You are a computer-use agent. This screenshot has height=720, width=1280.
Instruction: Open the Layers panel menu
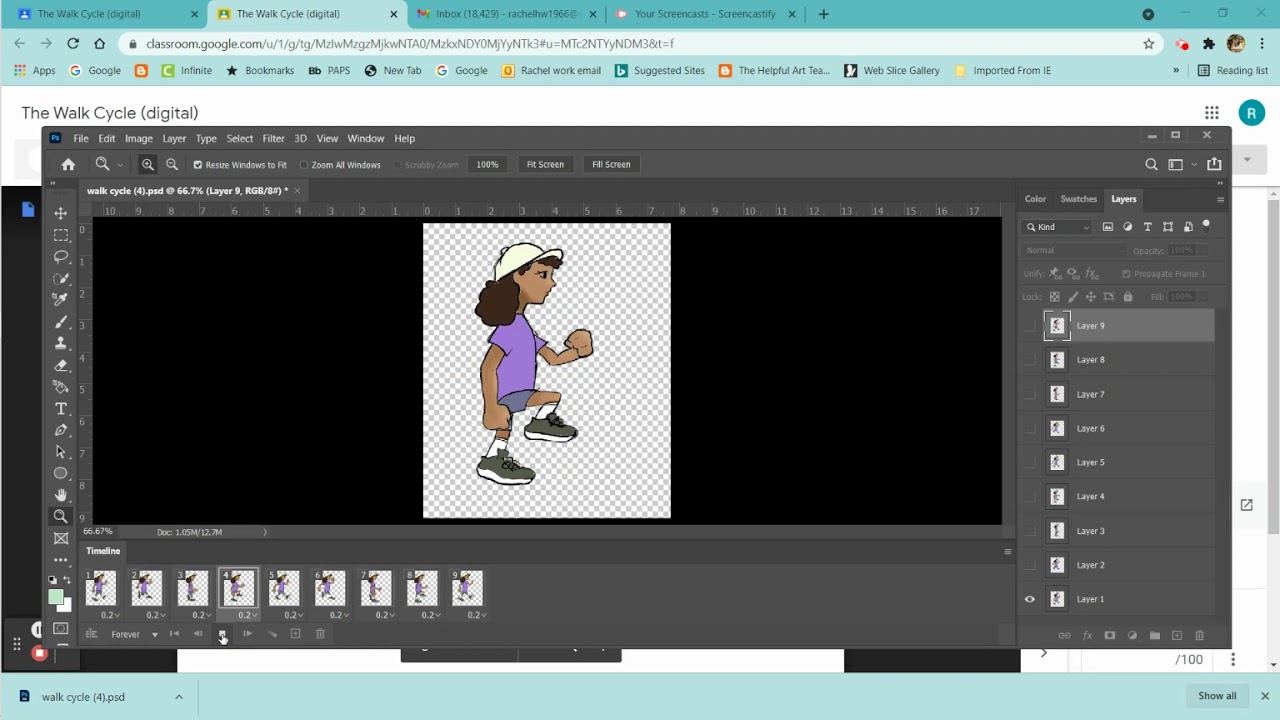(x=1219, y=199)
